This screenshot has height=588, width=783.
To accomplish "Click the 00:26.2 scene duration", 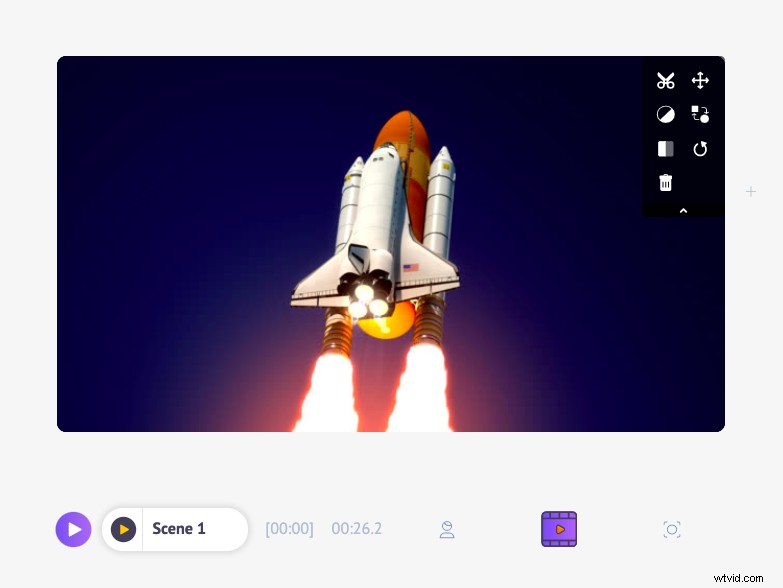I will click(357, 529).
